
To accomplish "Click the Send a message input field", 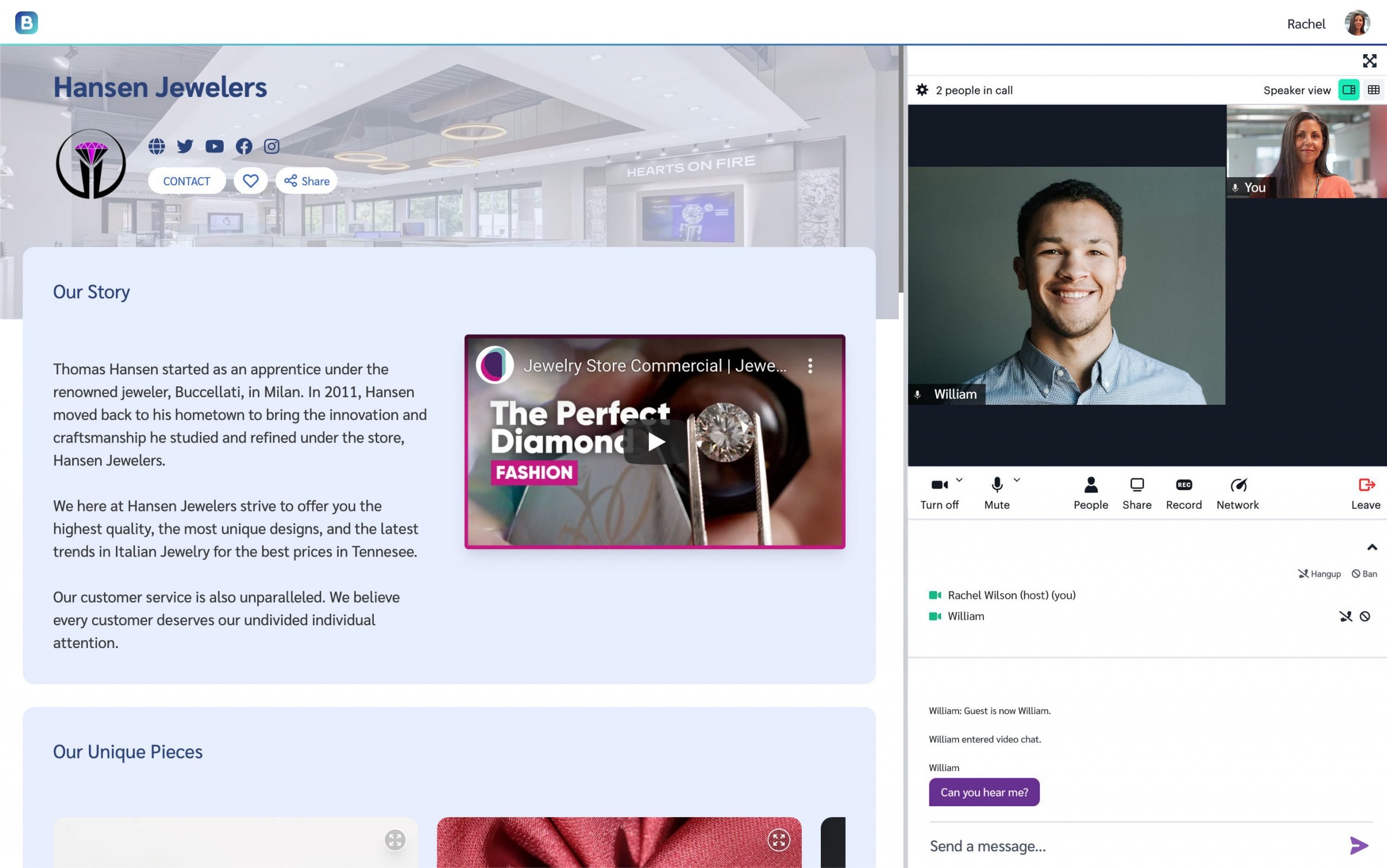I will point(1134,846).
